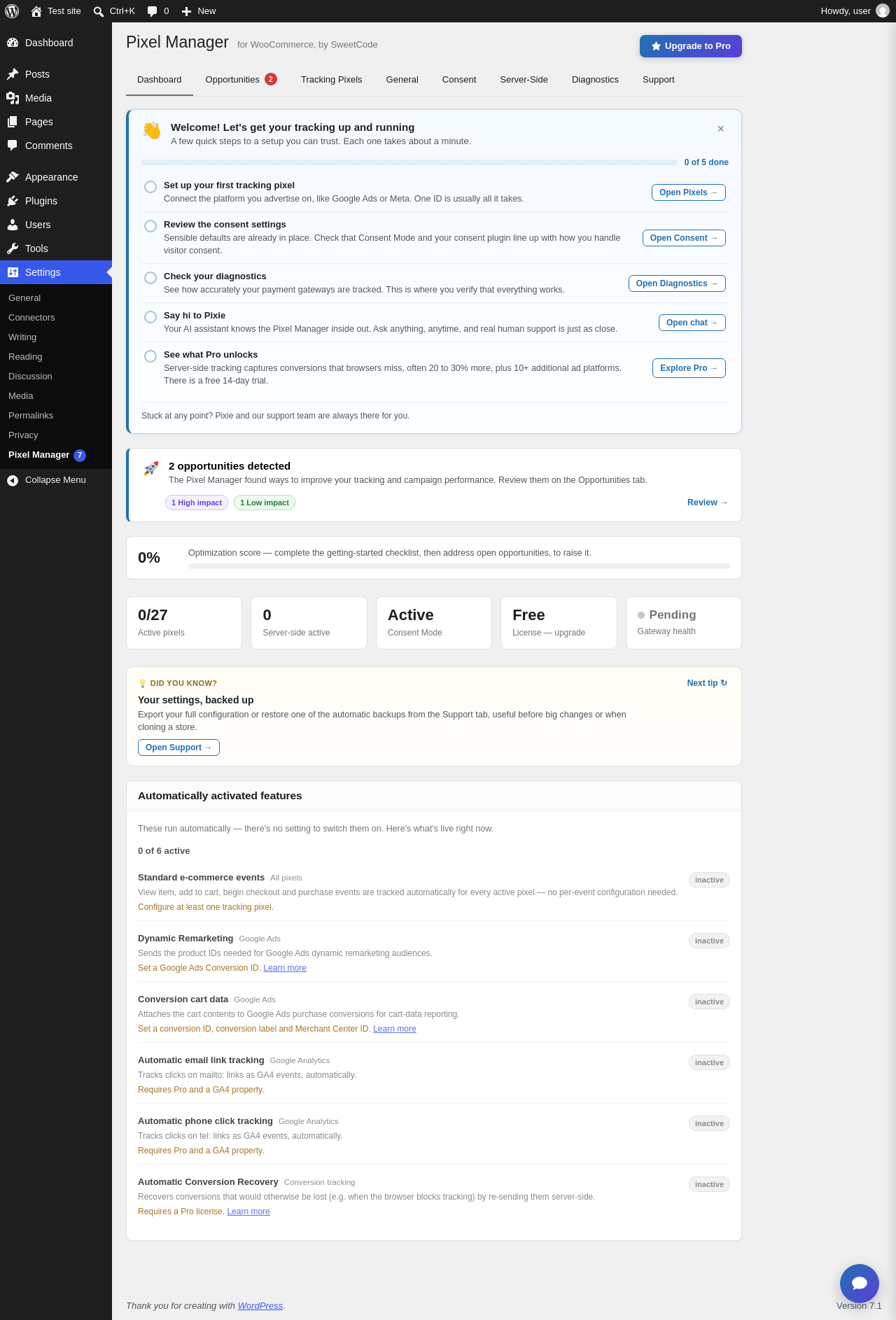Click the WordPress logo icon

coord(12,11)
